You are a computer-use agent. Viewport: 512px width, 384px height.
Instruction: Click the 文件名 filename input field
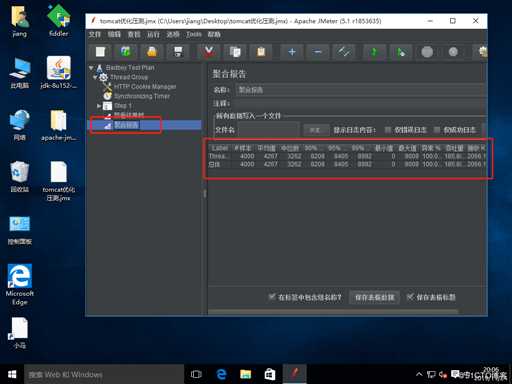click(269, 130)
